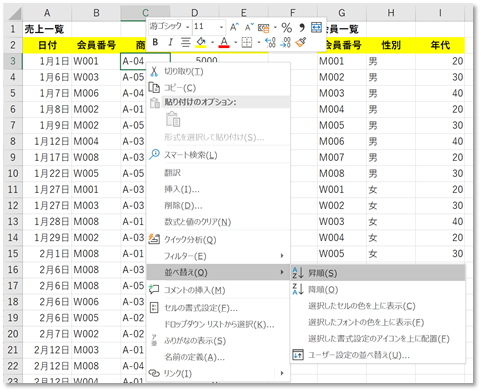The height and width of the screenshot is (392, 482).
Task: Choose 昇順(S) ascending sort
Action: tap(378, 273)
